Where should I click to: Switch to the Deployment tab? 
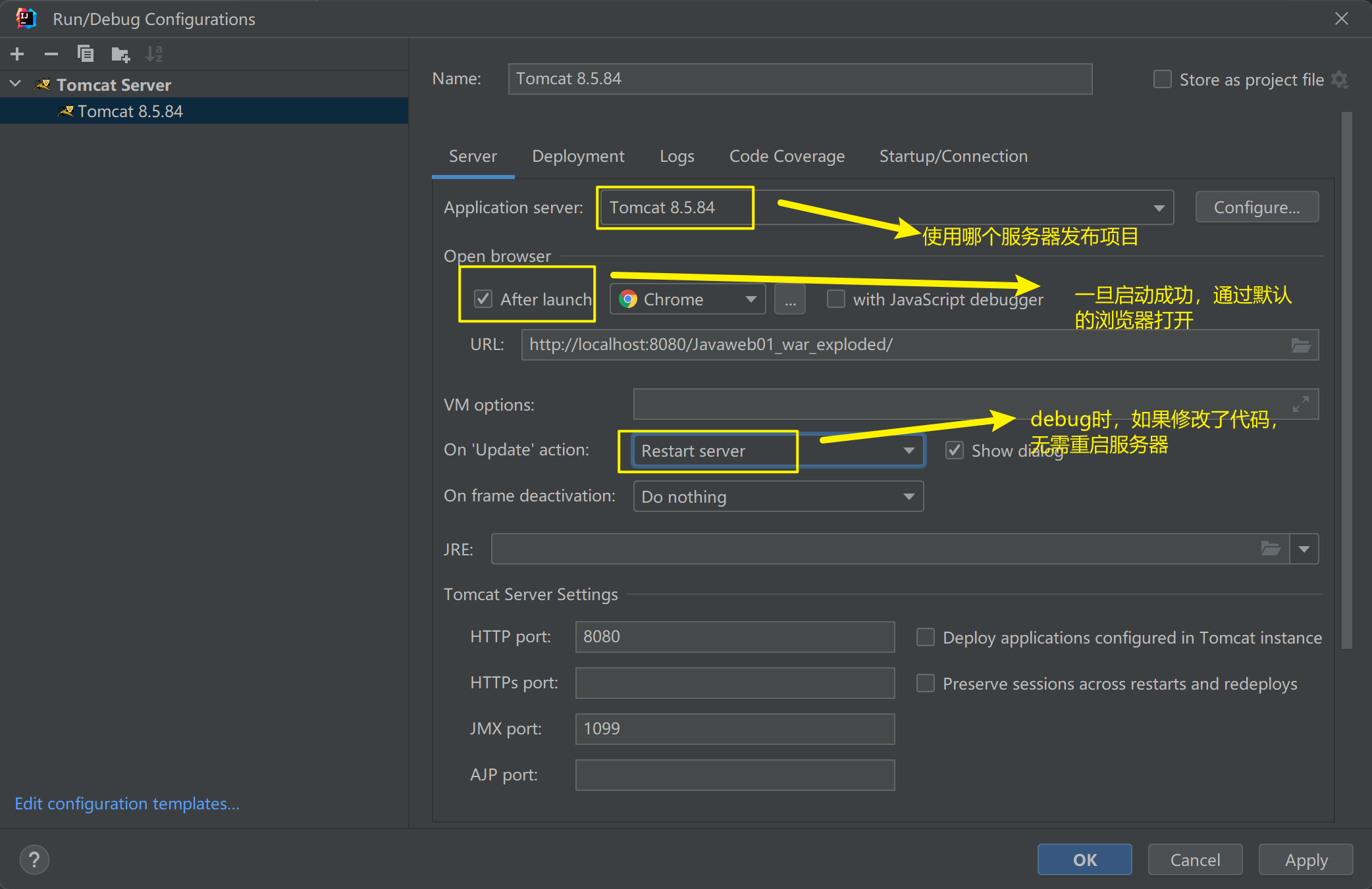(578, 157)
